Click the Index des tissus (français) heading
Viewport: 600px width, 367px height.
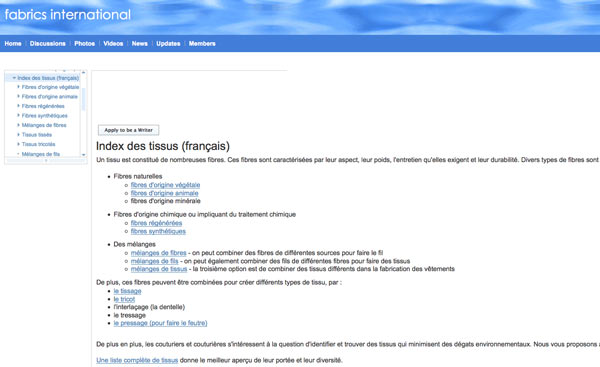(163, 146)
